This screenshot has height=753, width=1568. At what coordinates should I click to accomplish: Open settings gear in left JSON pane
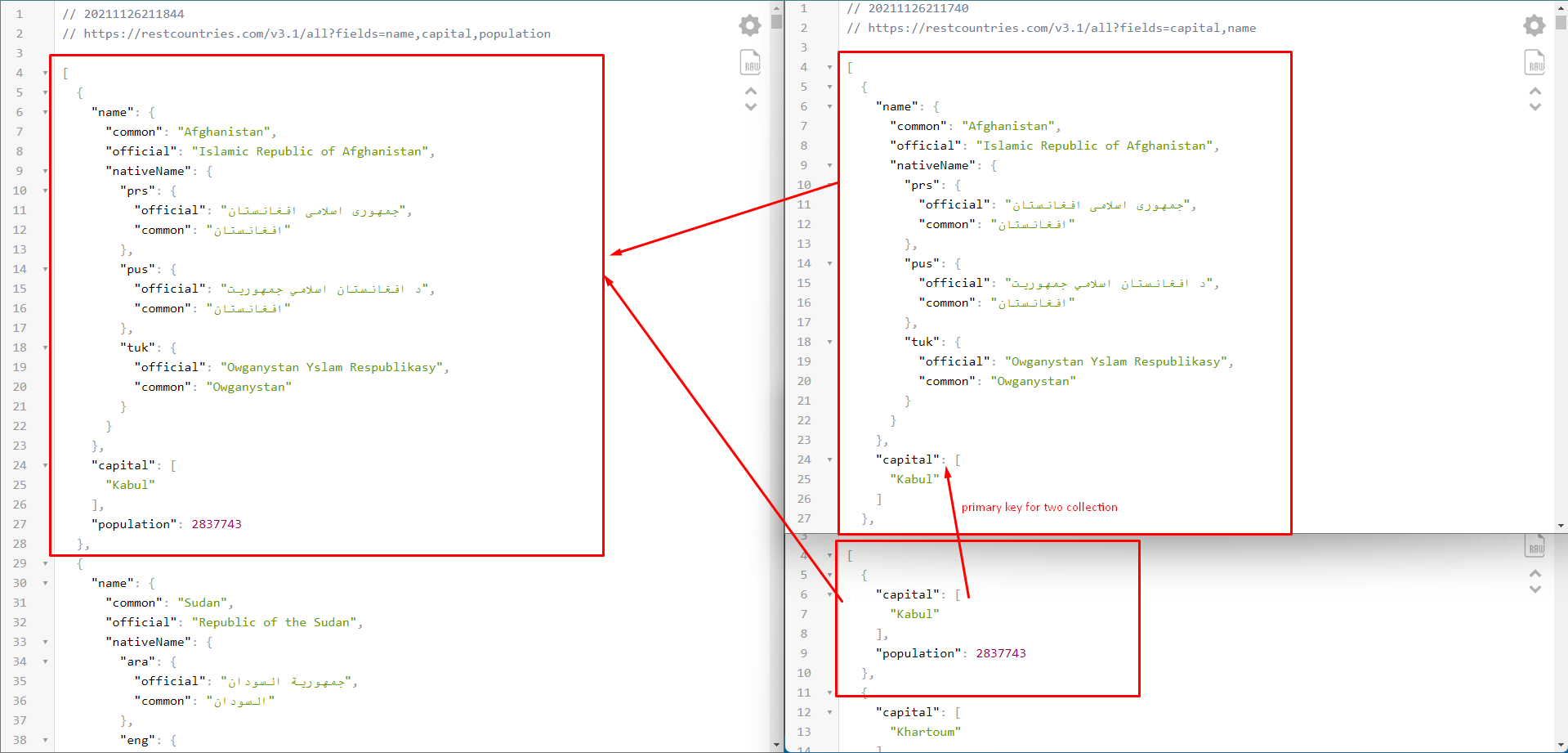click(x=750, y=25)
